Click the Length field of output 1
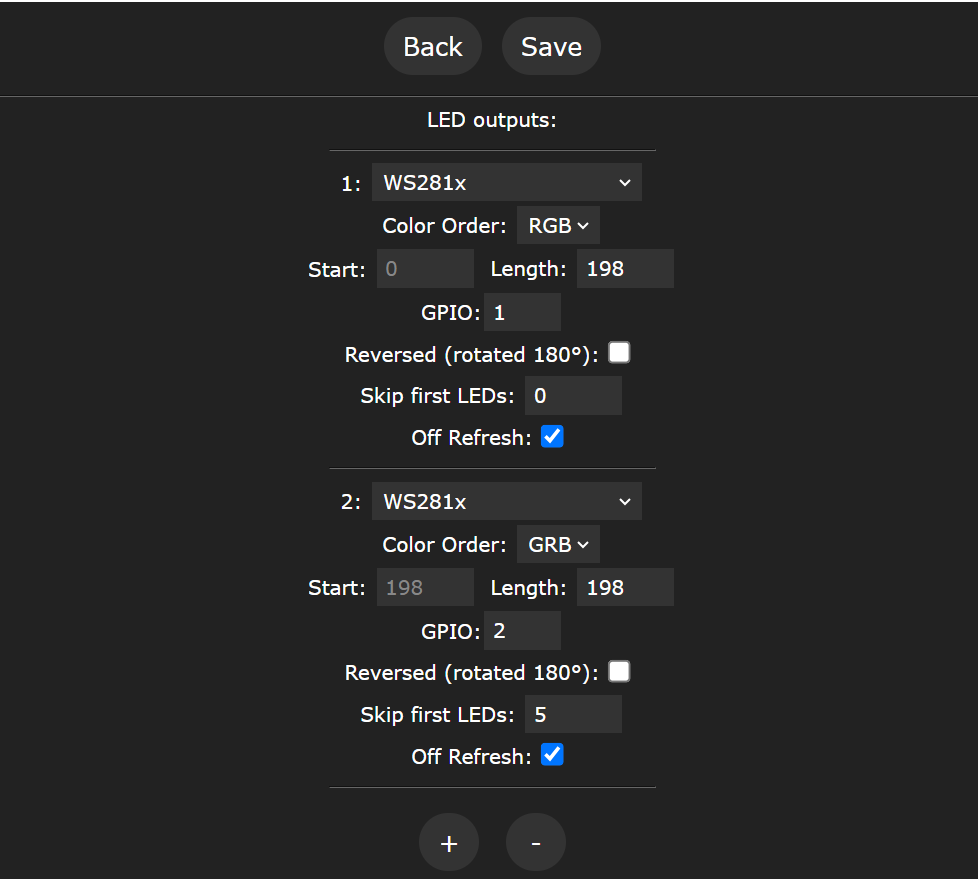The width and height of the screenshot is (978, 879). [x=624, y=269]
